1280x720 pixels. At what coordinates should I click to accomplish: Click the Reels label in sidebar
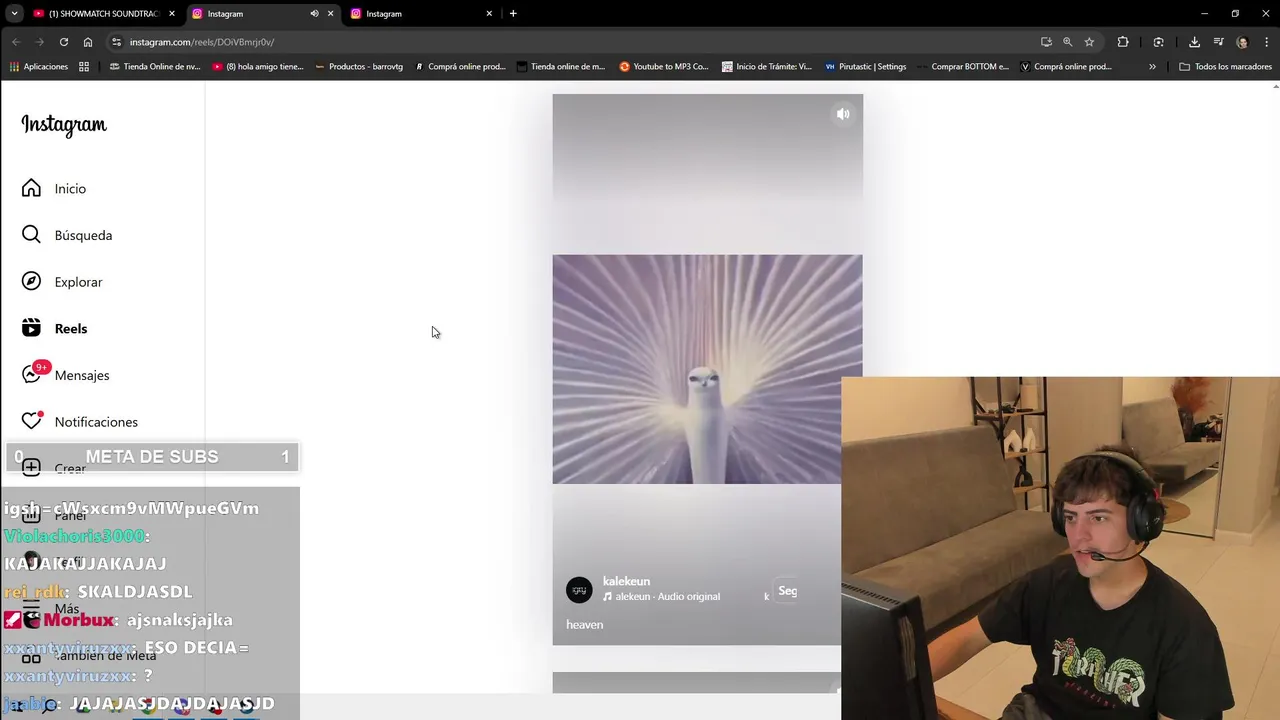[x=71, y=328]
